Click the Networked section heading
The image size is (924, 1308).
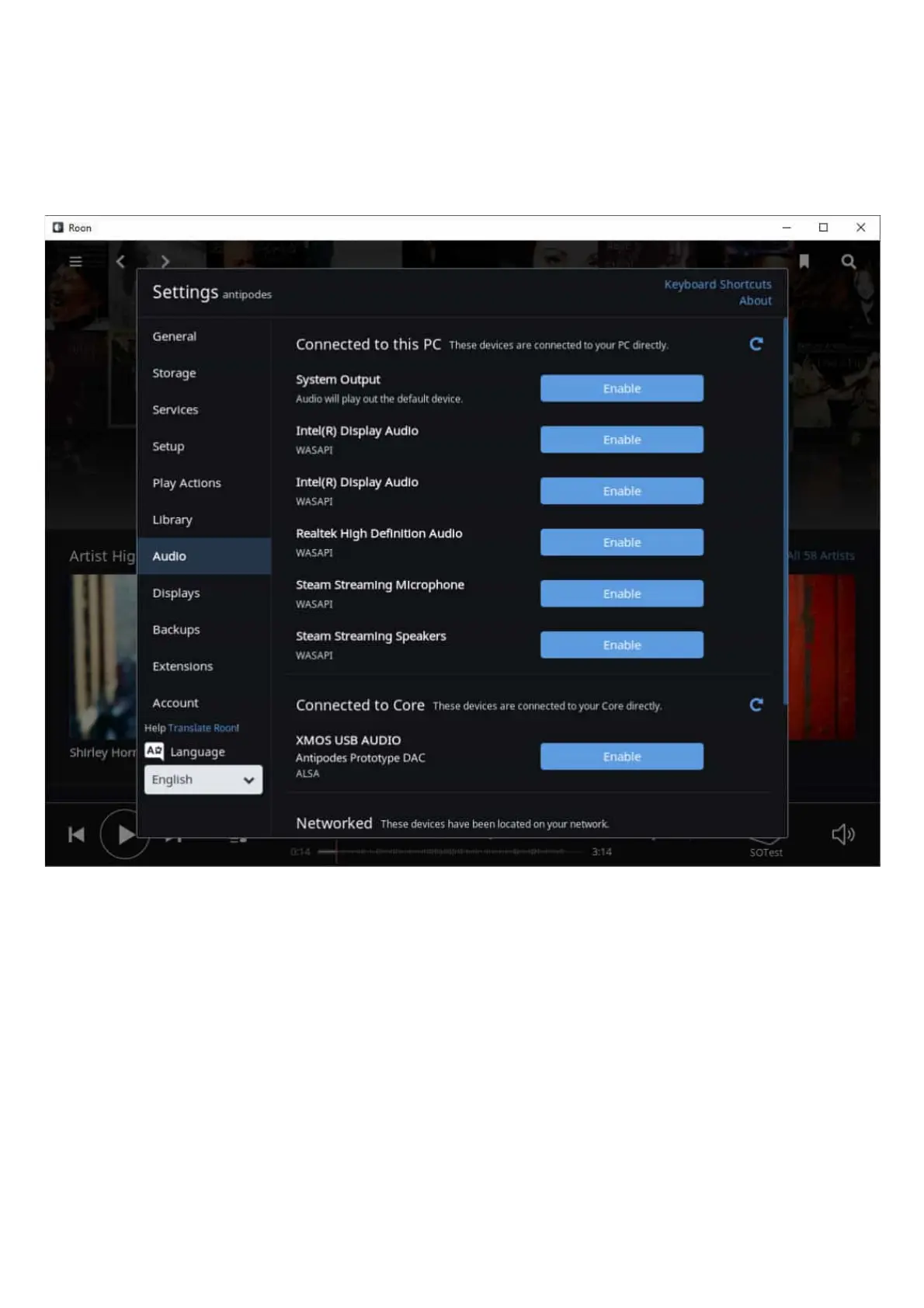coord(334,823)
